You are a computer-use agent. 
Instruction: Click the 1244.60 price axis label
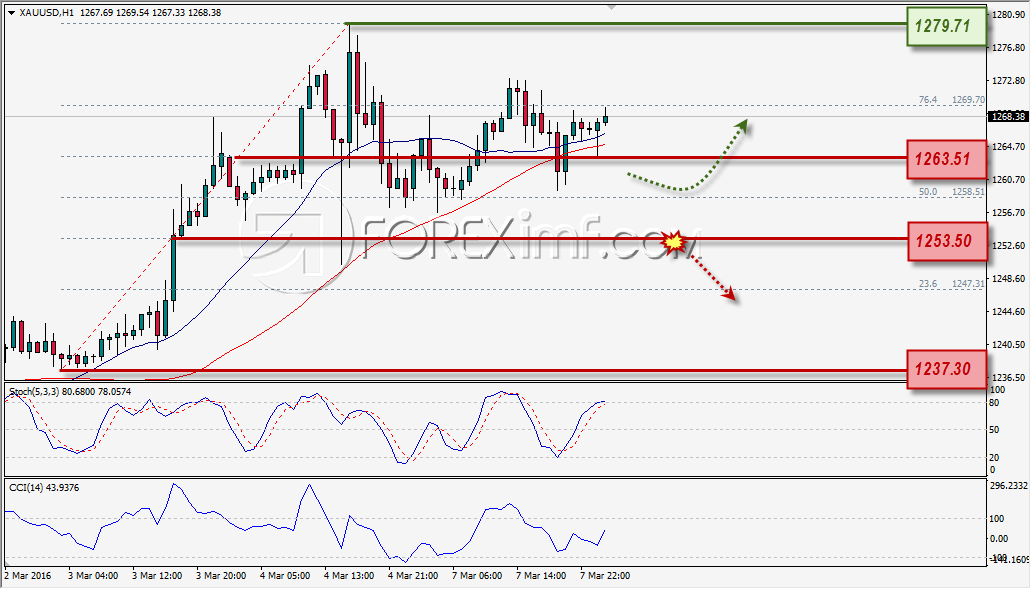[1008, 311]
